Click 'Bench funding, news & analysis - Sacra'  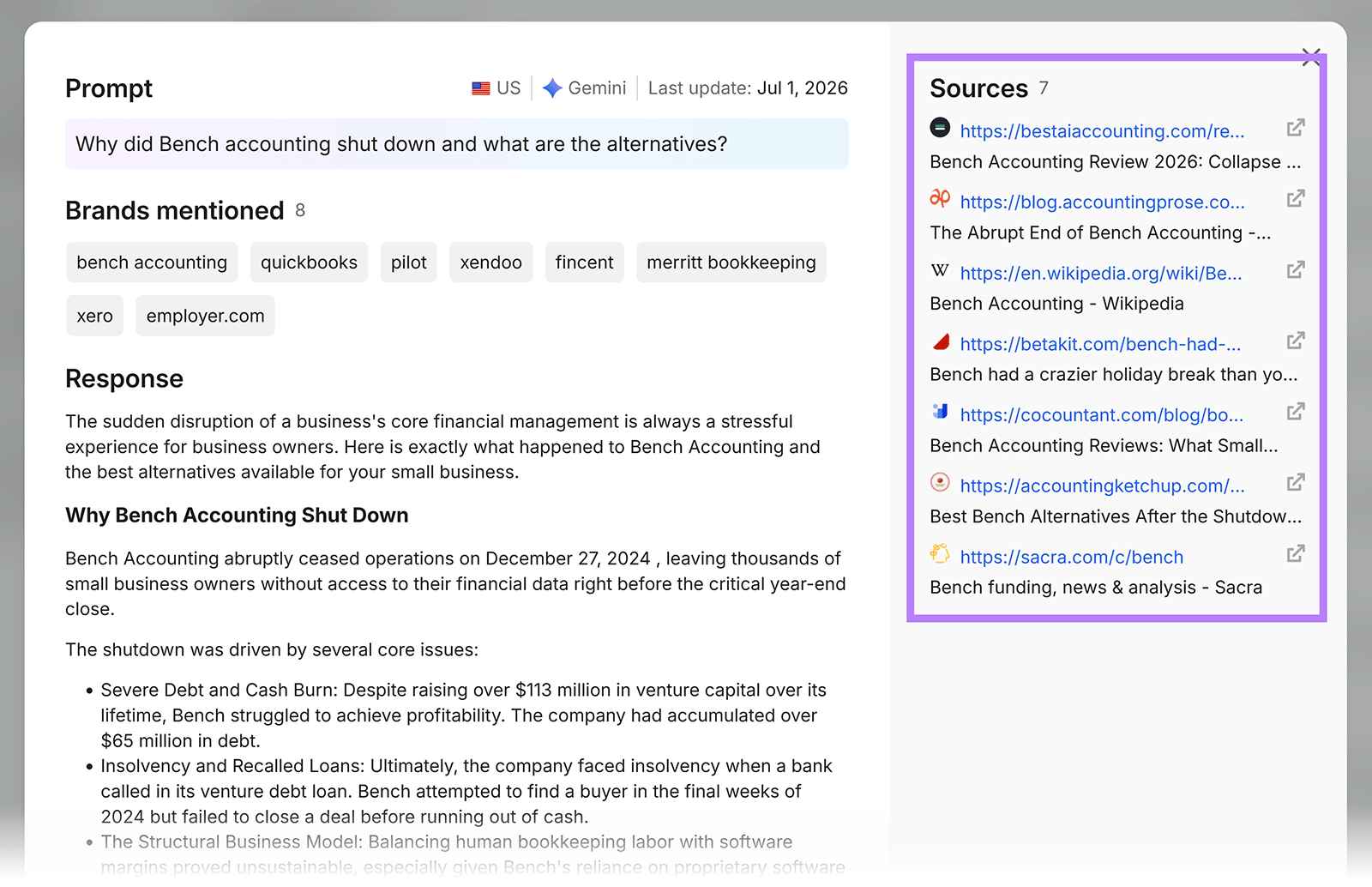[1096, 588]
